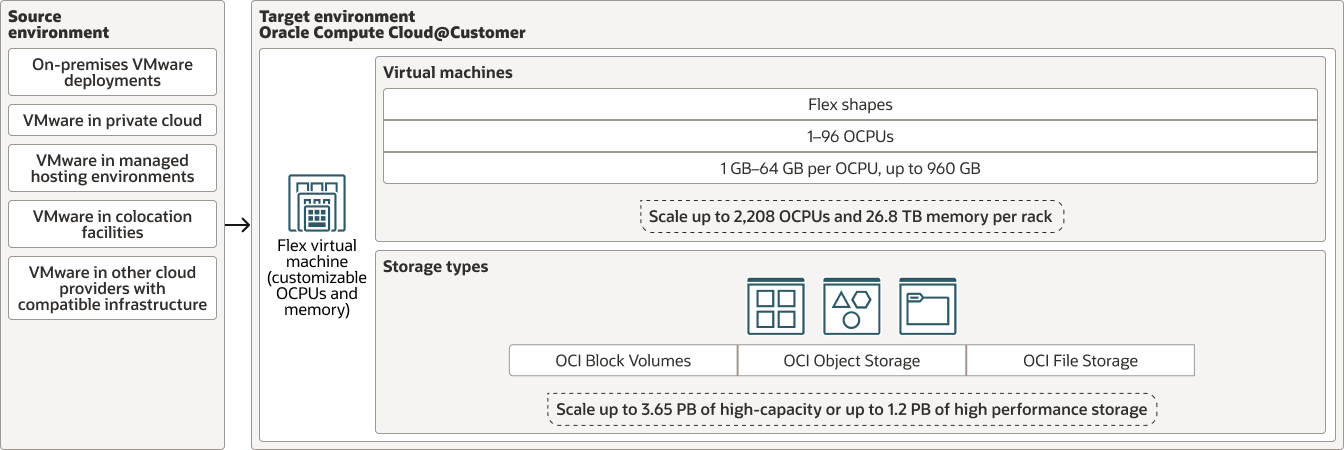Click the OCI Block Volumes label
This screenshot has height=450, width=1344.
623,361
